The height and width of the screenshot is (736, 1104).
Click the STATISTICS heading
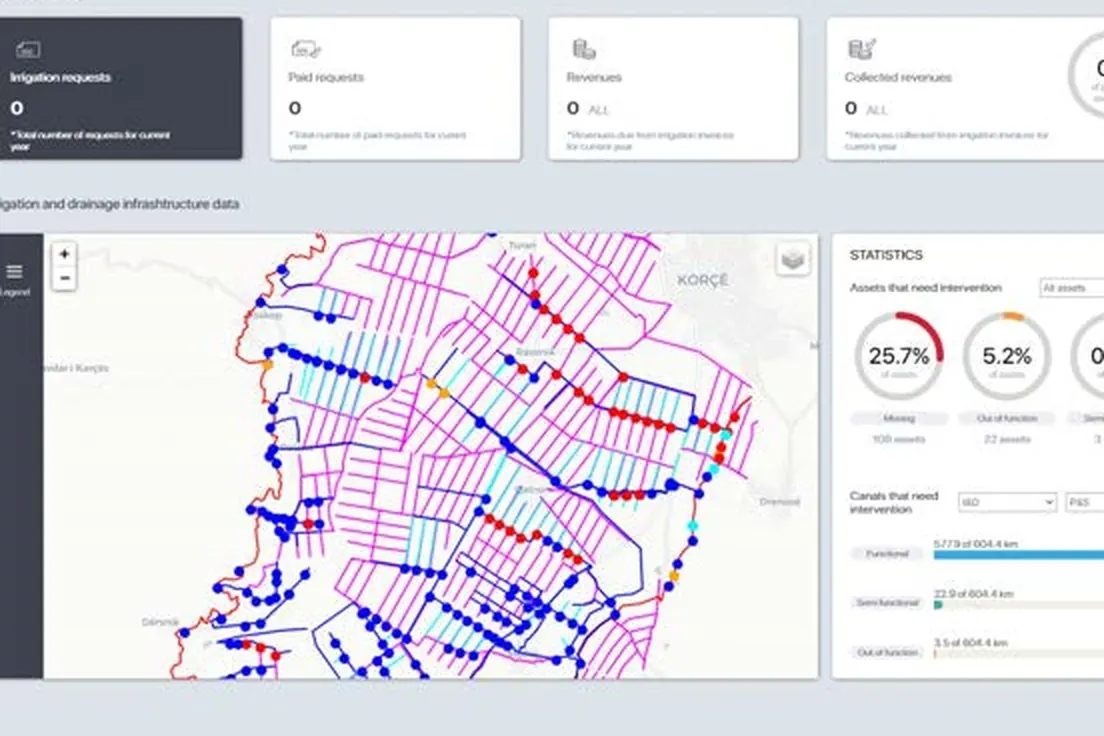886,255
